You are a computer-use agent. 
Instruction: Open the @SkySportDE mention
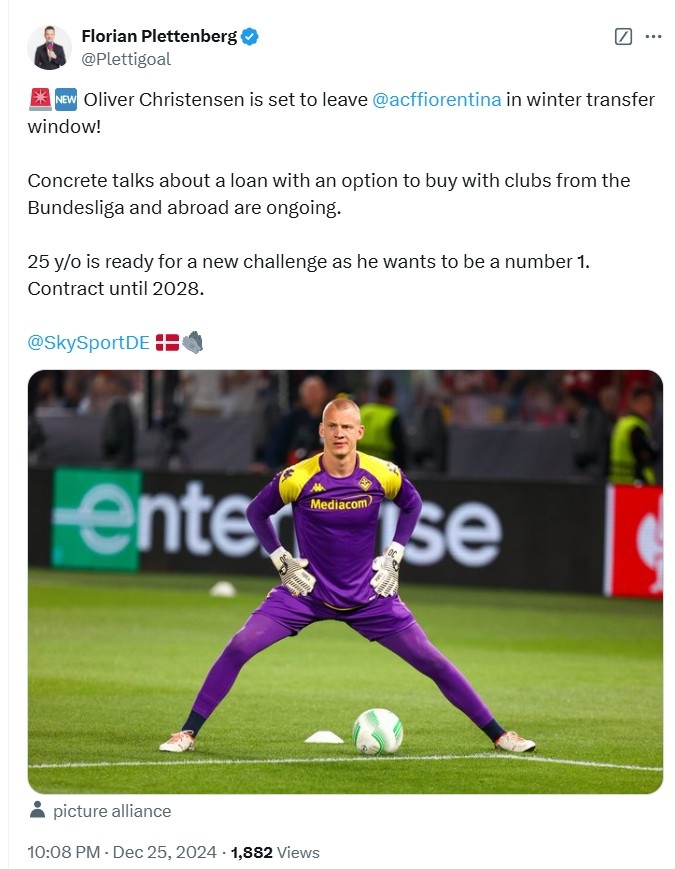click(88, 342)
